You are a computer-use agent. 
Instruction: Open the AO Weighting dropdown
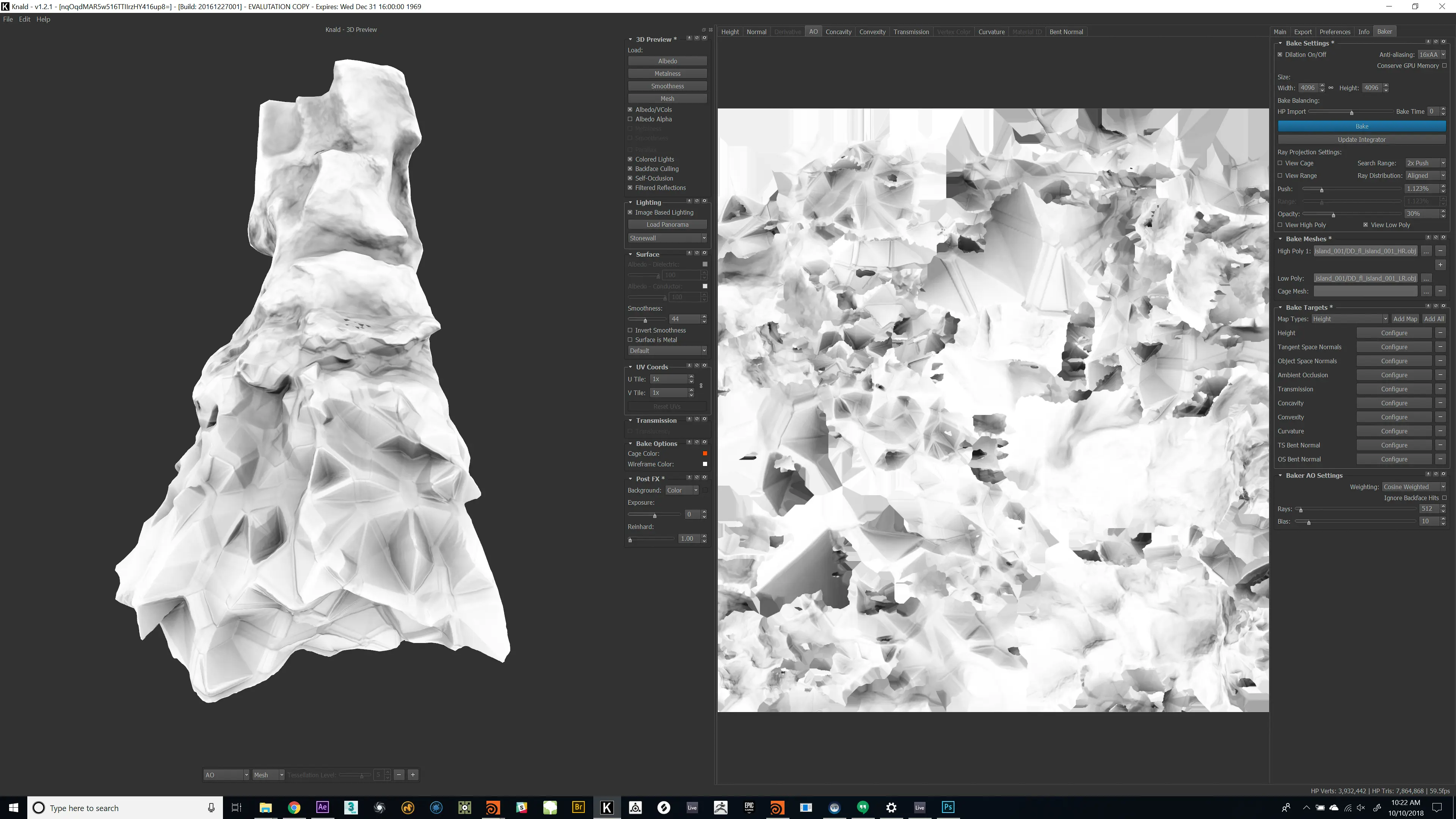tap(1414, 486)
